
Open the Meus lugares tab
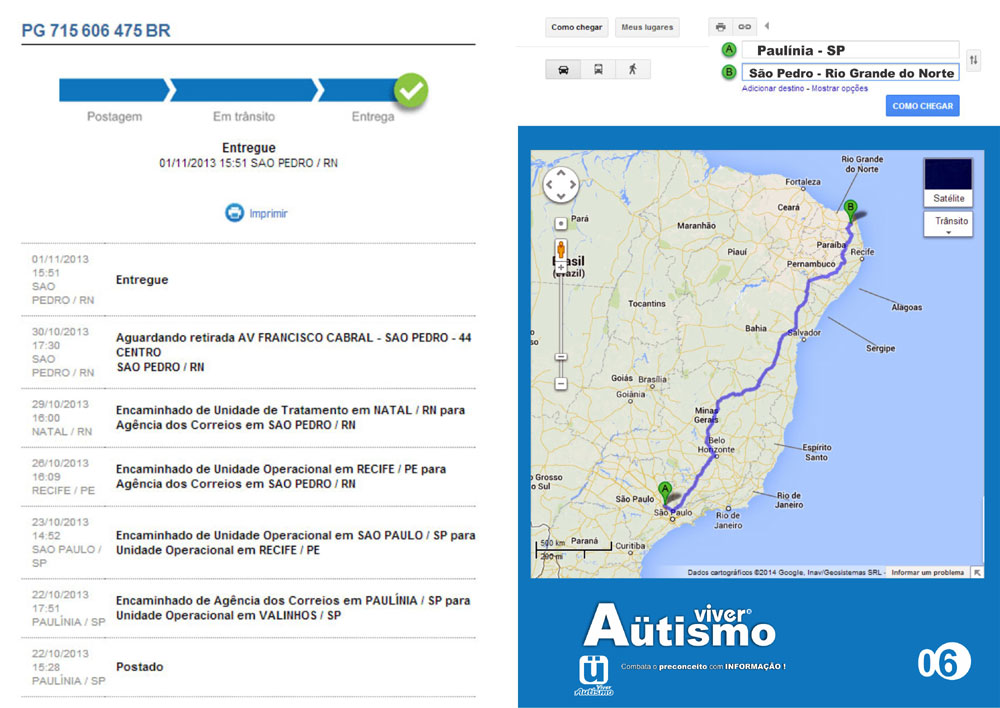pyautogui.click(x=646, y=27)
